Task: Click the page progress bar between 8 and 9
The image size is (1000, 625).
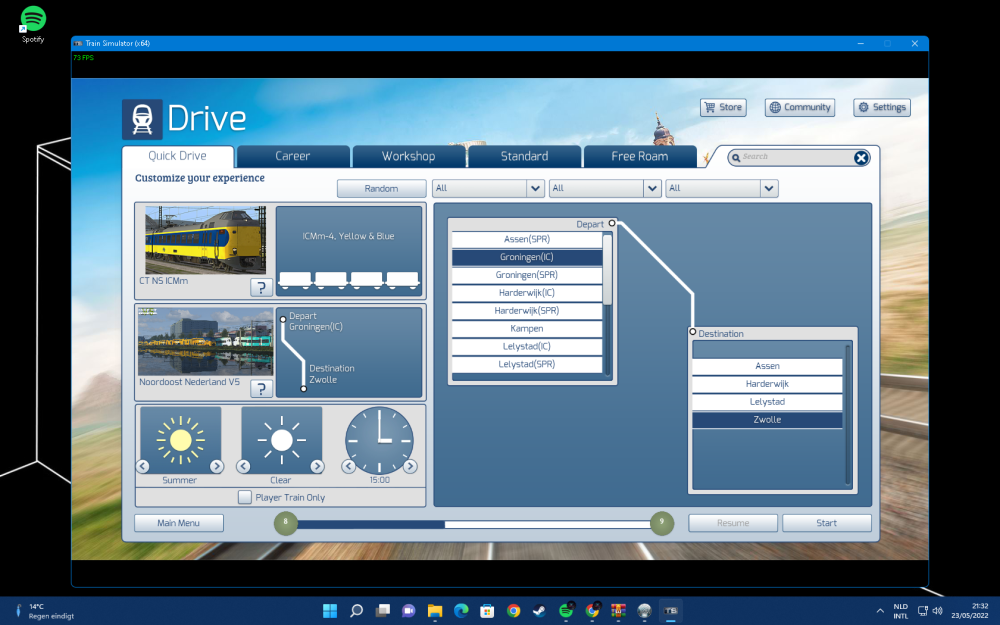Action: point(474,523)
